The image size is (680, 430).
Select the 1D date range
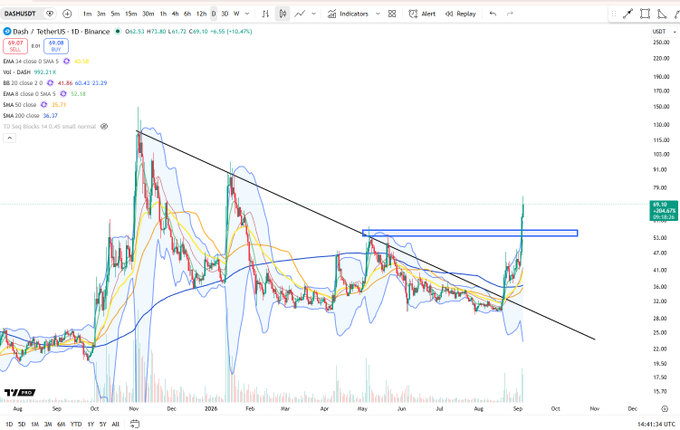[x=9, y=424]
